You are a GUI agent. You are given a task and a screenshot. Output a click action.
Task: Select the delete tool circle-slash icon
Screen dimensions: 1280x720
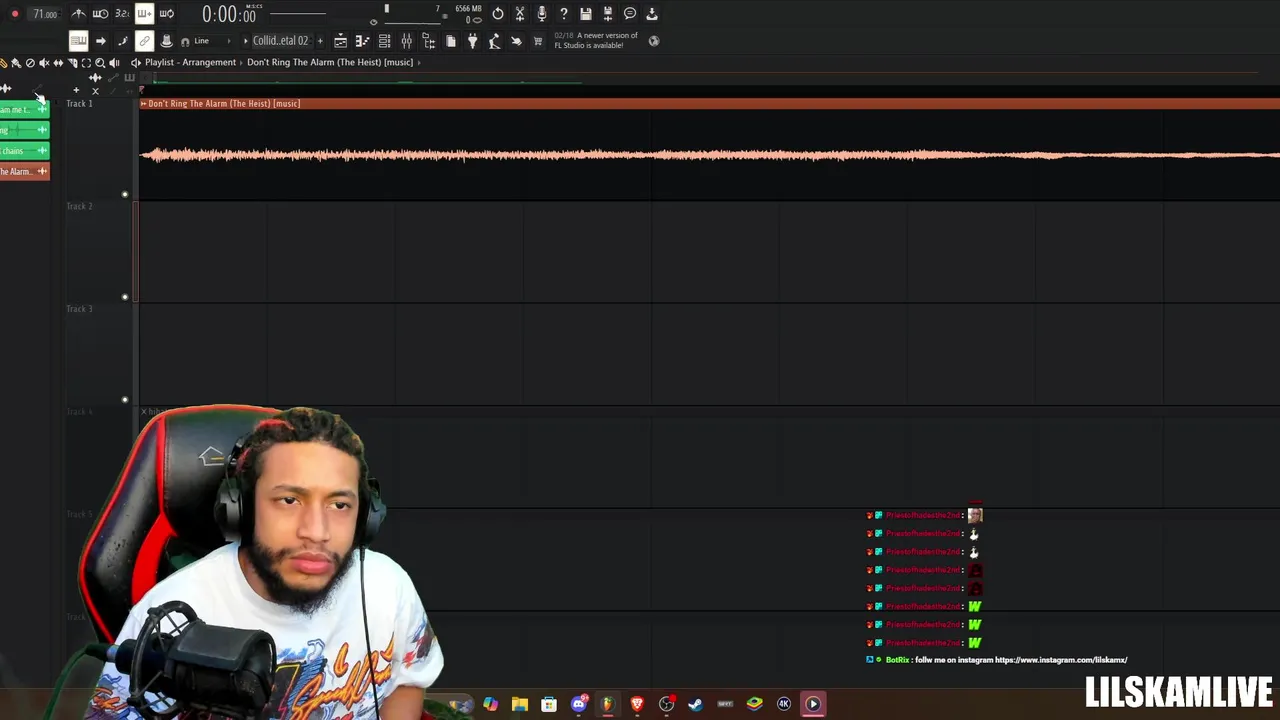(x=30, y=63)
